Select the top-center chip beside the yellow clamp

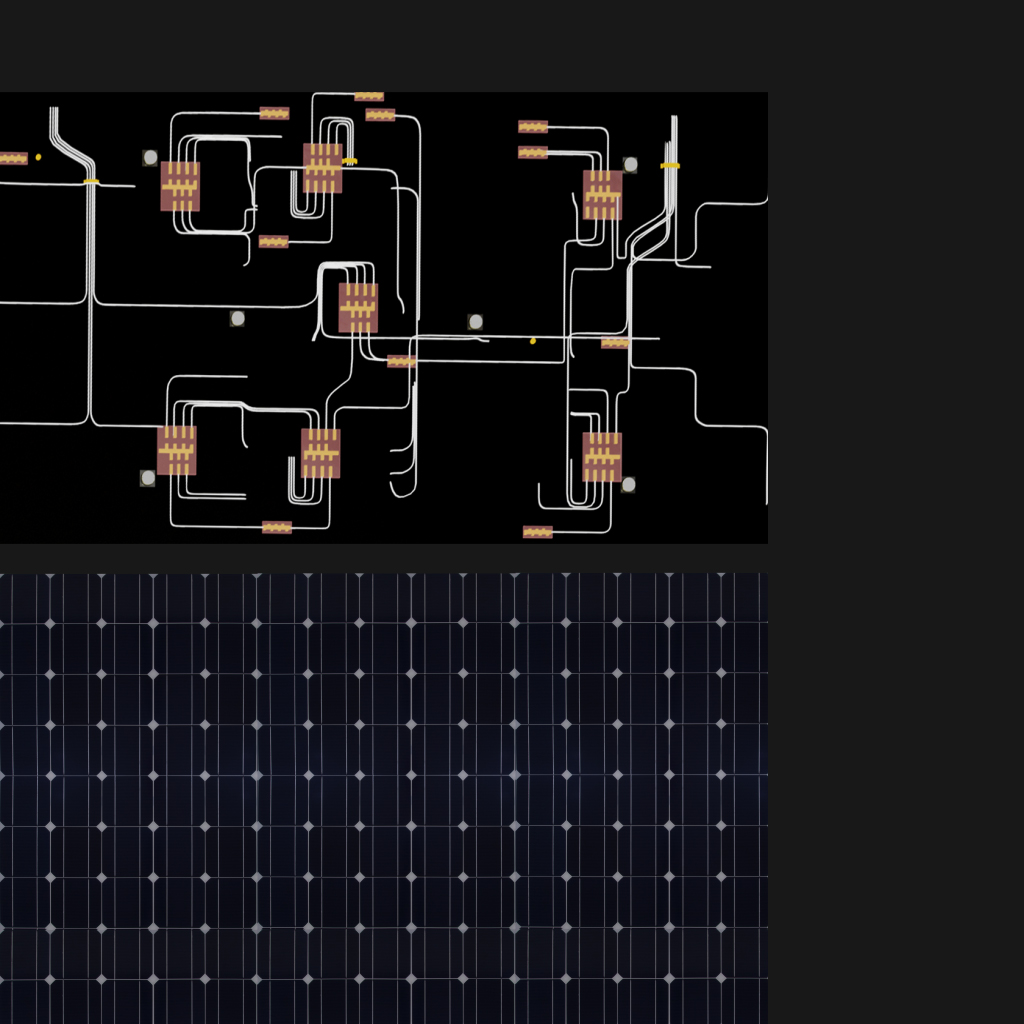click(x=322, y=168)
